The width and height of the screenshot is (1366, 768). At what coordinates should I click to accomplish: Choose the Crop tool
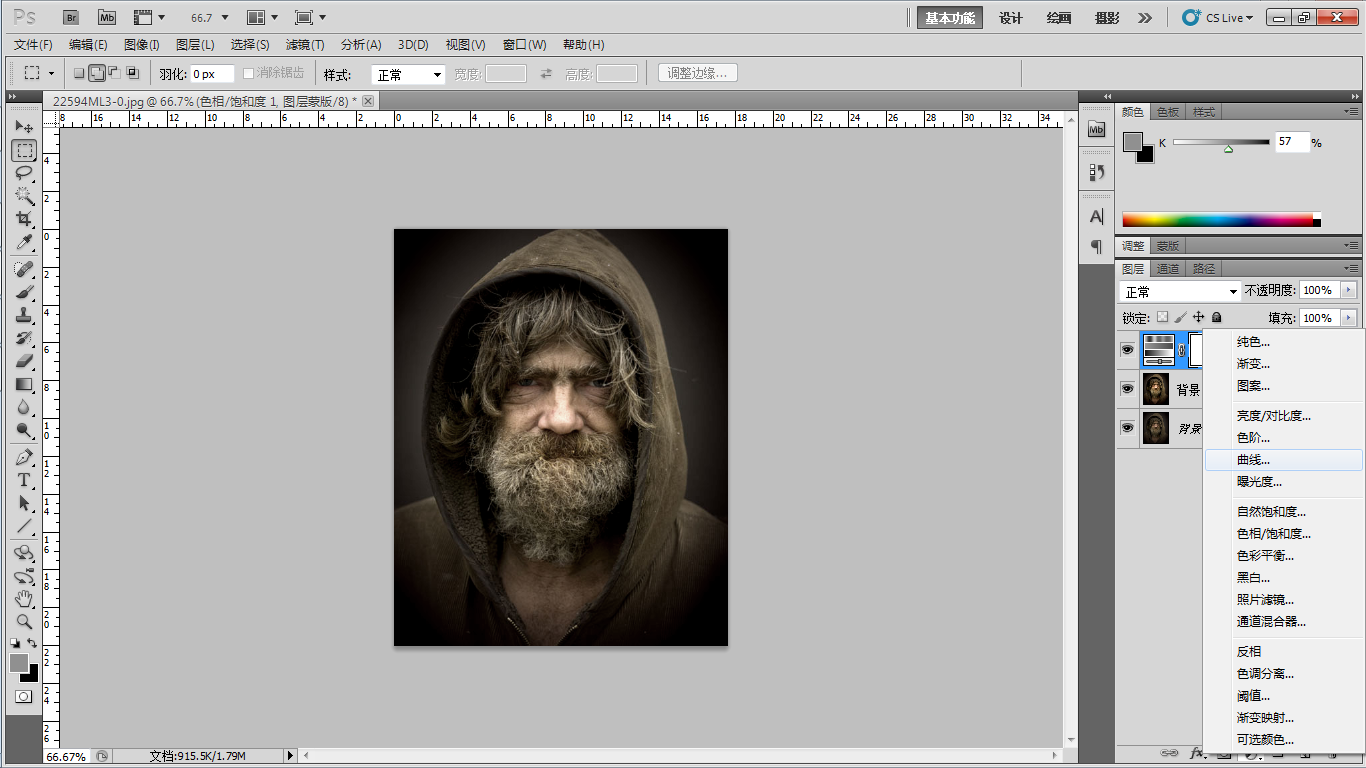(x=24, y=219)
